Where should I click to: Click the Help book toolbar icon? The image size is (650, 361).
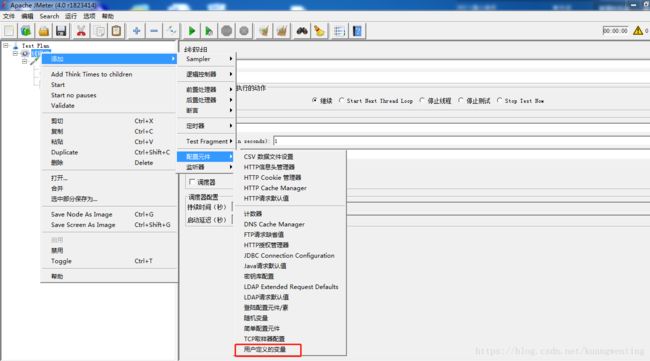point(357,31)
